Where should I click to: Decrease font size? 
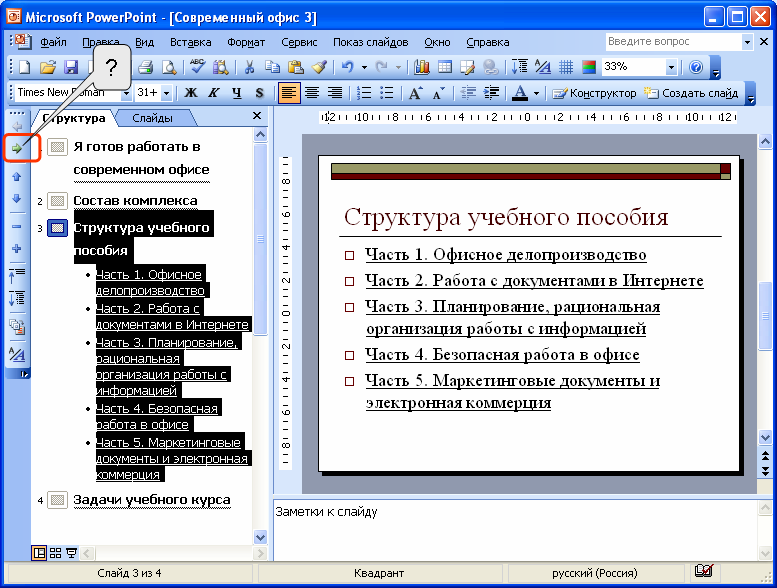[x=438, y=93]
